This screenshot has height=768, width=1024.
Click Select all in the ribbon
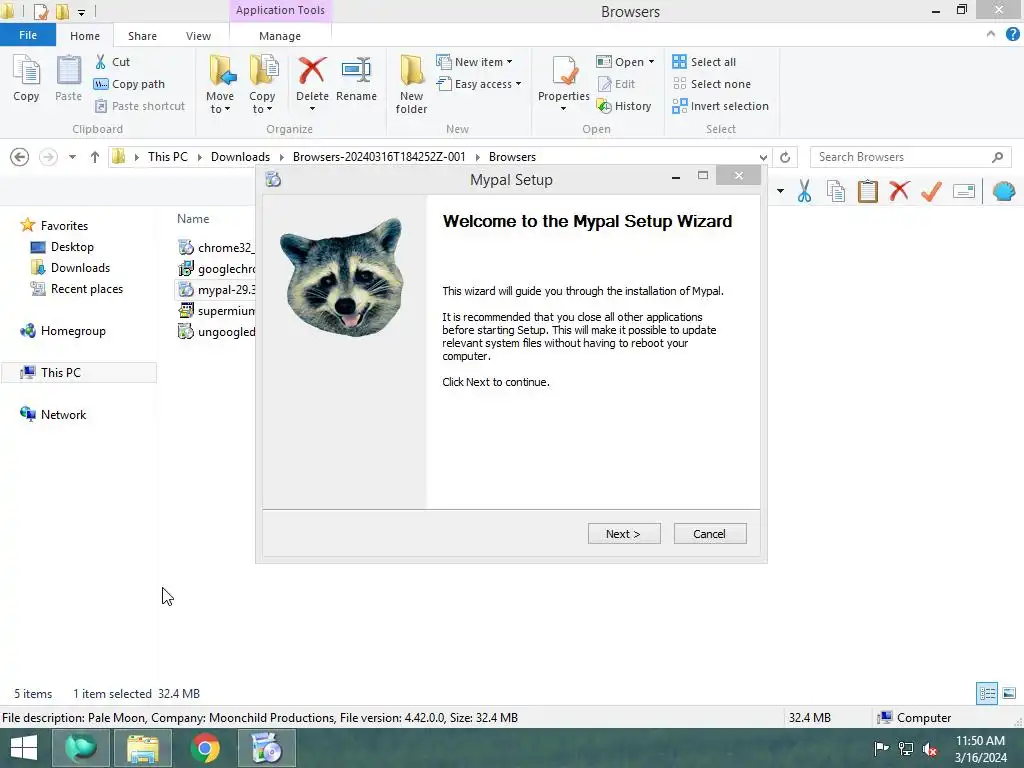[704, 62]
